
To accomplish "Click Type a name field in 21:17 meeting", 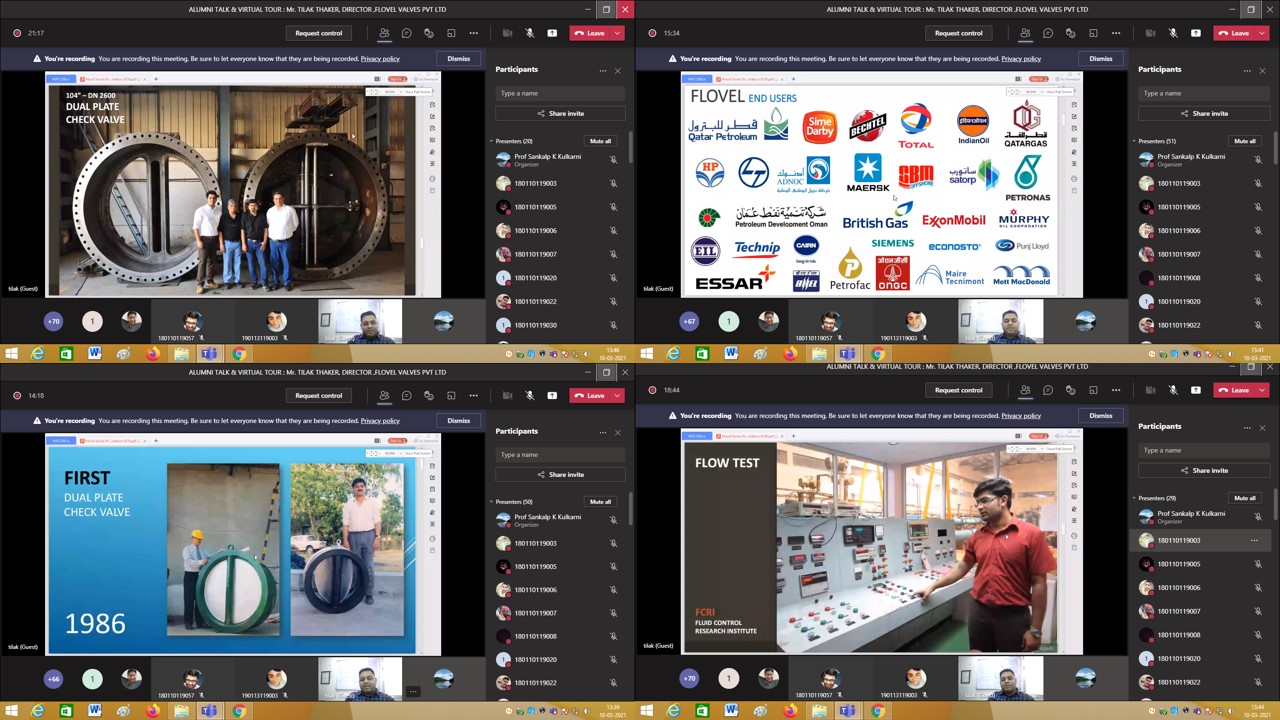I will [x=560, y=93].
